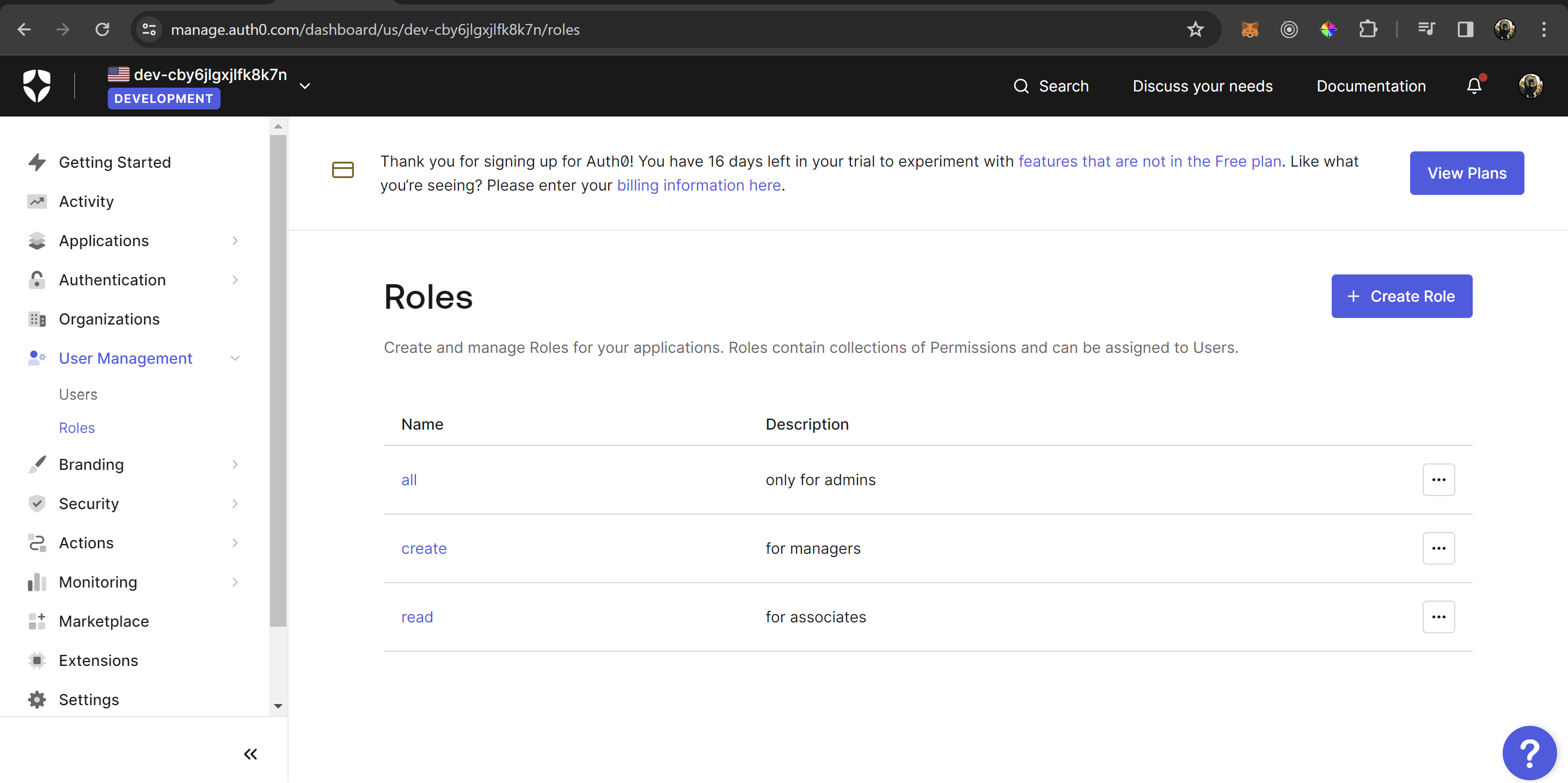Click the MetaMask fox icon in browser toolbar
The image size is (1568, 783).
(1250, 29)
